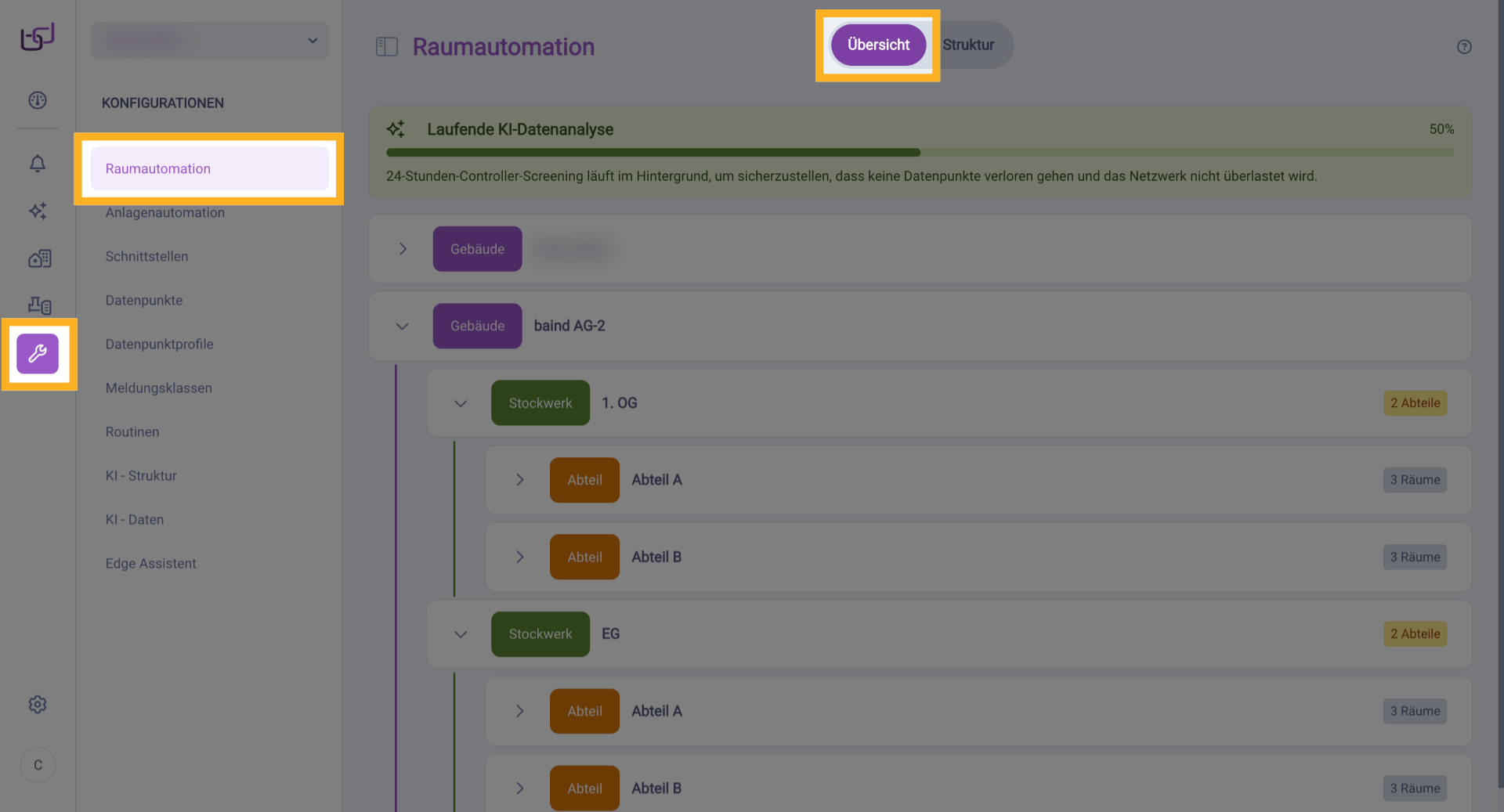Select KI - Struktur in the sidebar menu
This screenshot has height=812, width=1504.
pos(142,475)
